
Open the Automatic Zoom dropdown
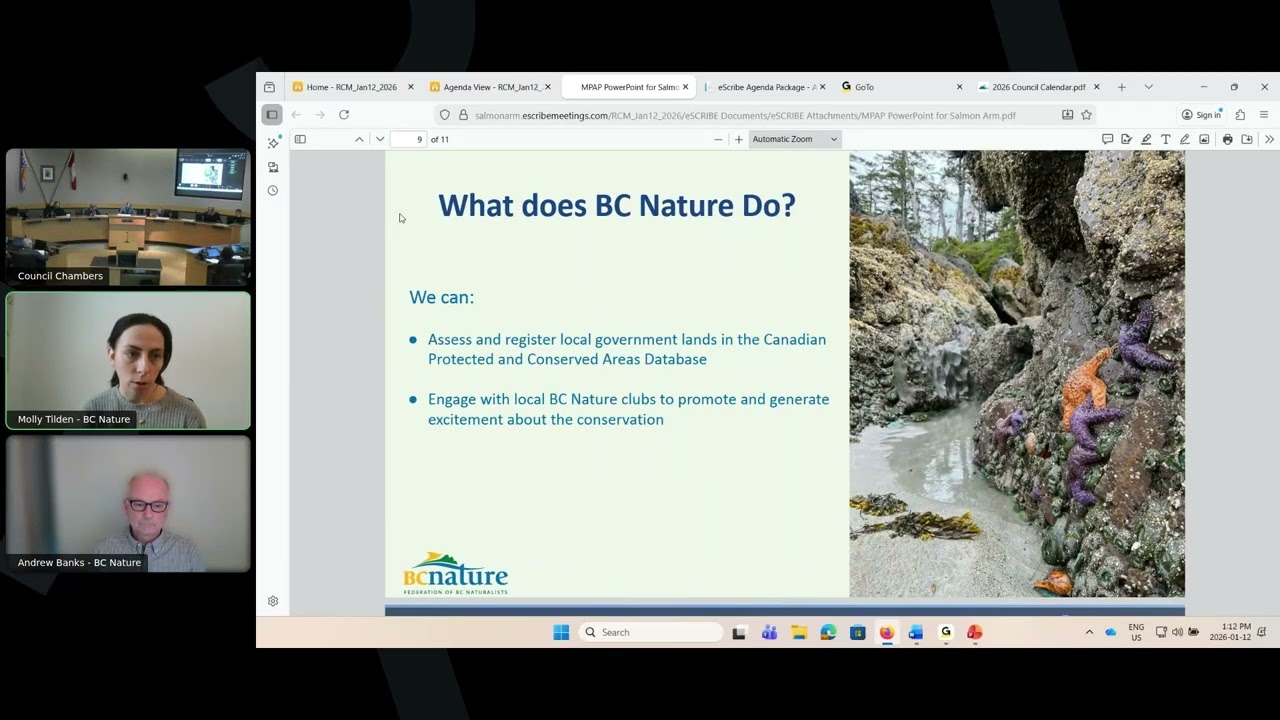click(795, 139)
